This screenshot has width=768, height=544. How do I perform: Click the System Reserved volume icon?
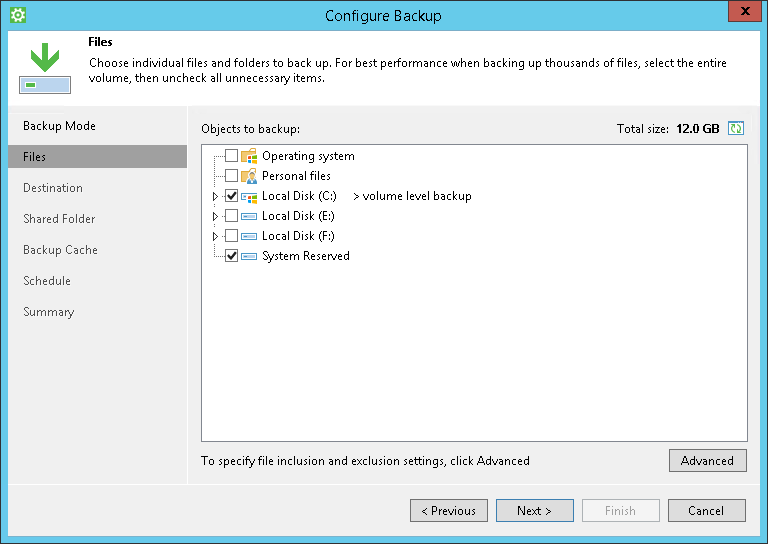[249, 256]
